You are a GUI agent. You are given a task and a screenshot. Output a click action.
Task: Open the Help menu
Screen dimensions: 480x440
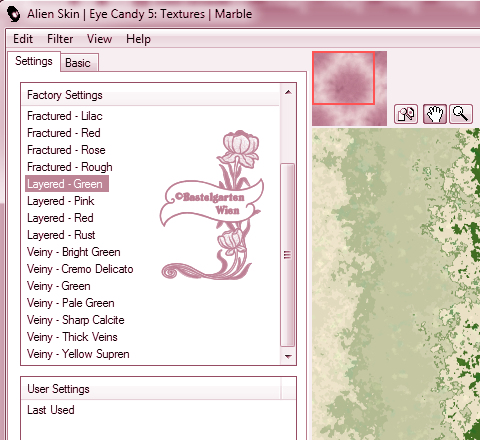tap(138, 39)
